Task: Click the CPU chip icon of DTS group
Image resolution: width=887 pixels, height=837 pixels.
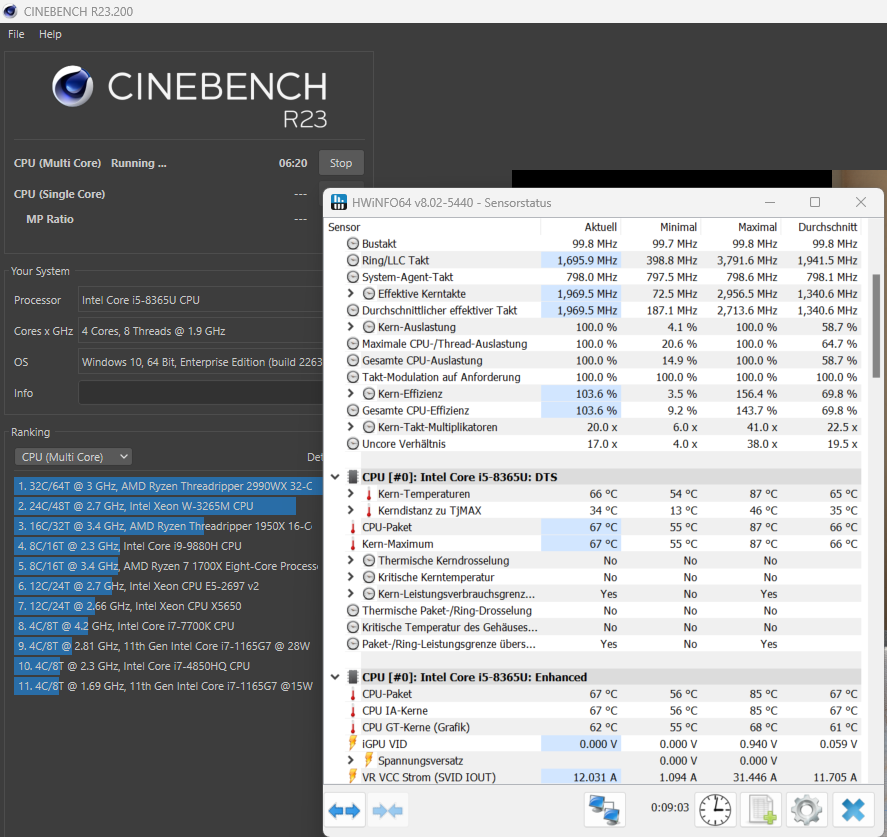Action: [x=353, y=477]
